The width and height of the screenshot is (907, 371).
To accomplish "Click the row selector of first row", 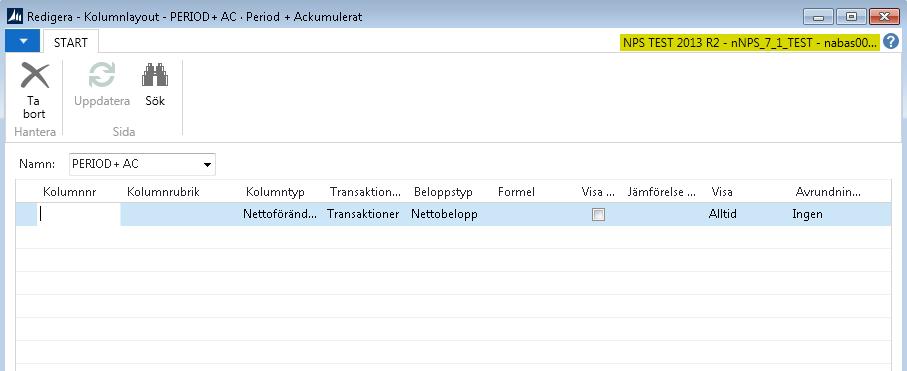I will (x=26, y=214).
